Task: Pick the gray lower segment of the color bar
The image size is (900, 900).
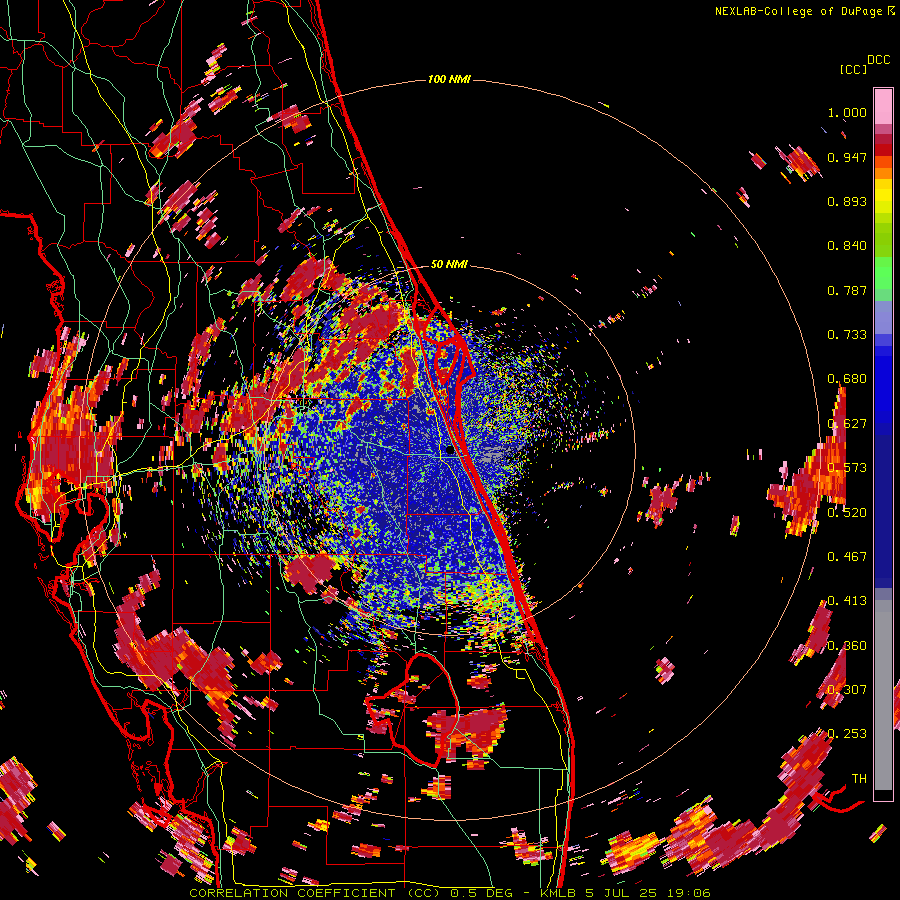Action: (883, 695)
